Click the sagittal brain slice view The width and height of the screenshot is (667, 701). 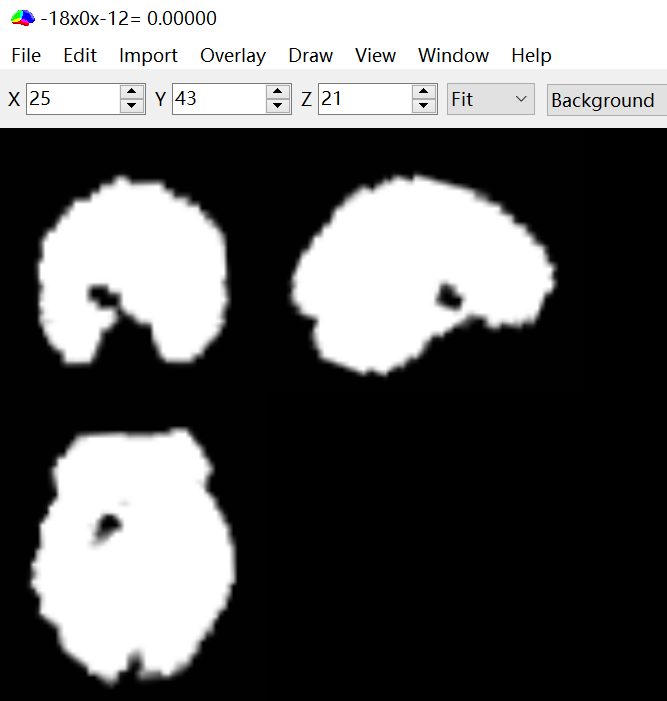tap(423, 274)
